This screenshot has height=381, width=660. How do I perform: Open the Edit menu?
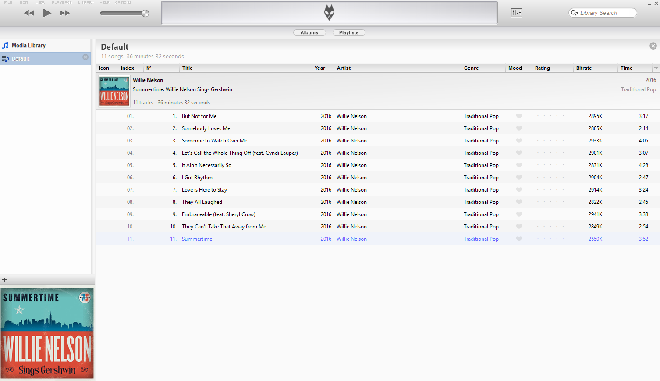24,2
